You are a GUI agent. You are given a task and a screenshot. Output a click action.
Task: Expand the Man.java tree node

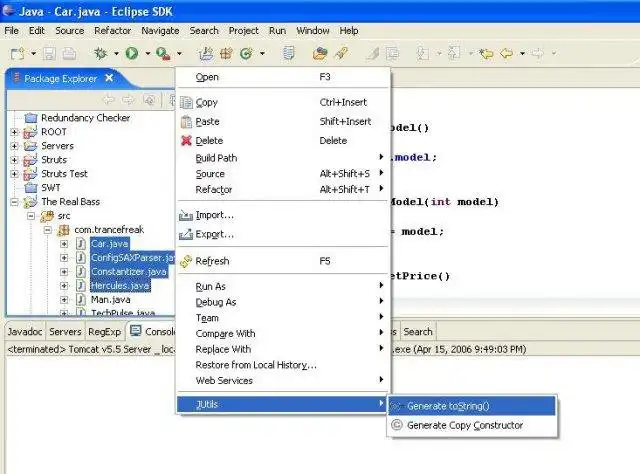tap(64, 300)
